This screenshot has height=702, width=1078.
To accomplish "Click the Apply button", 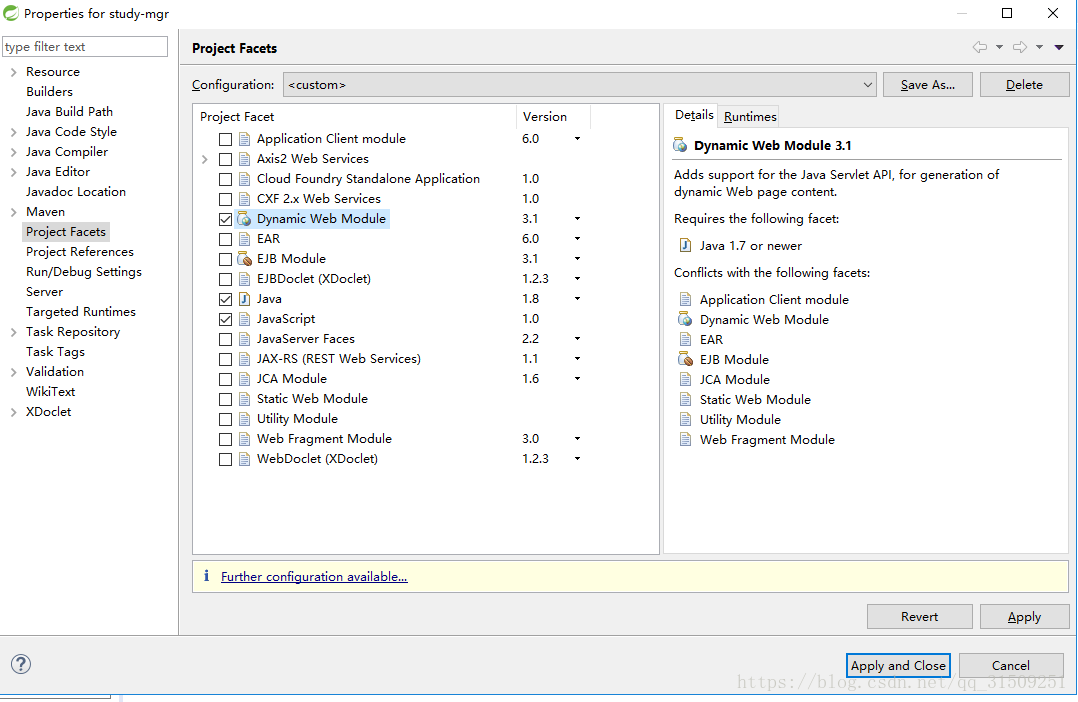I will 1024,617.
